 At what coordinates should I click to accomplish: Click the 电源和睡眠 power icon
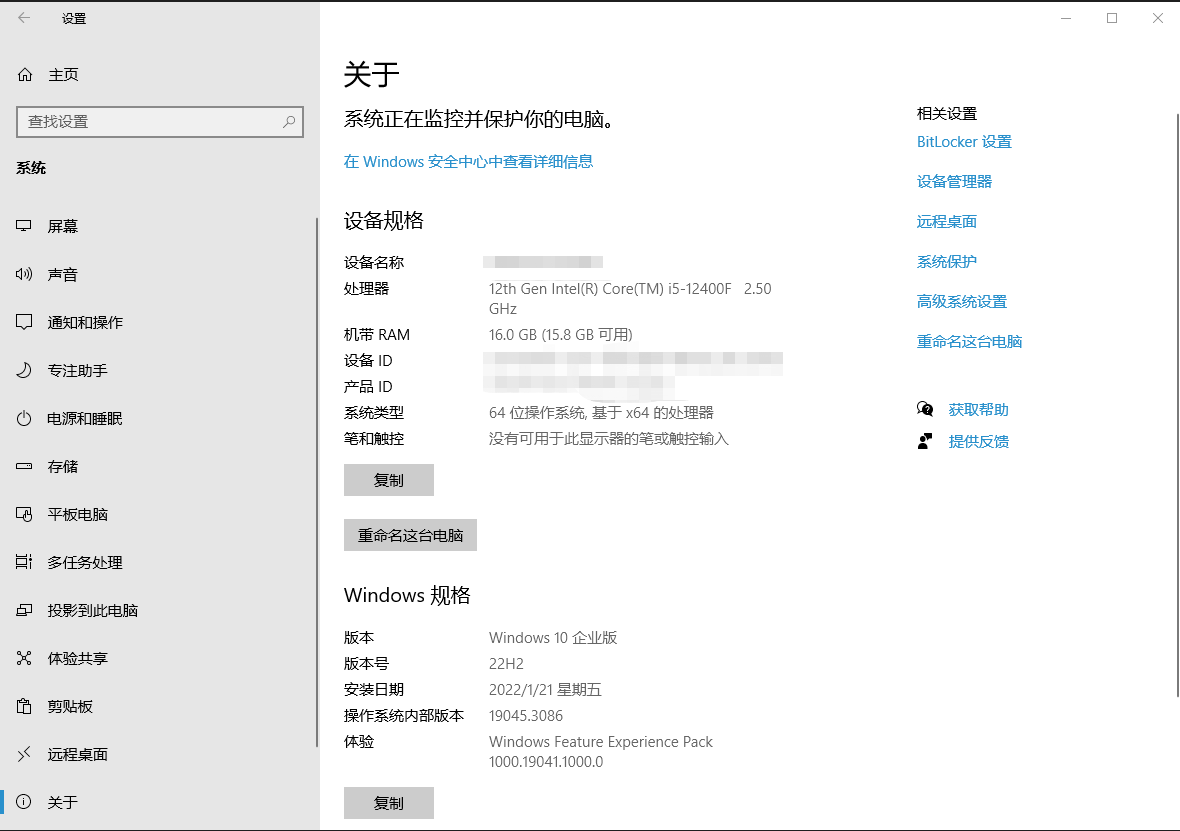pos(24,419)
